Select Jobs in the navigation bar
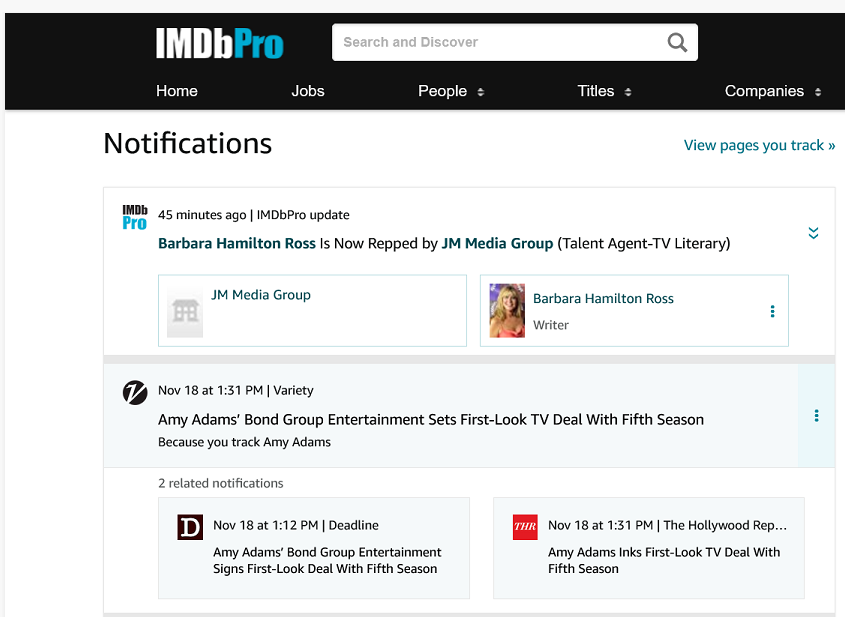 tap(307, 91)
